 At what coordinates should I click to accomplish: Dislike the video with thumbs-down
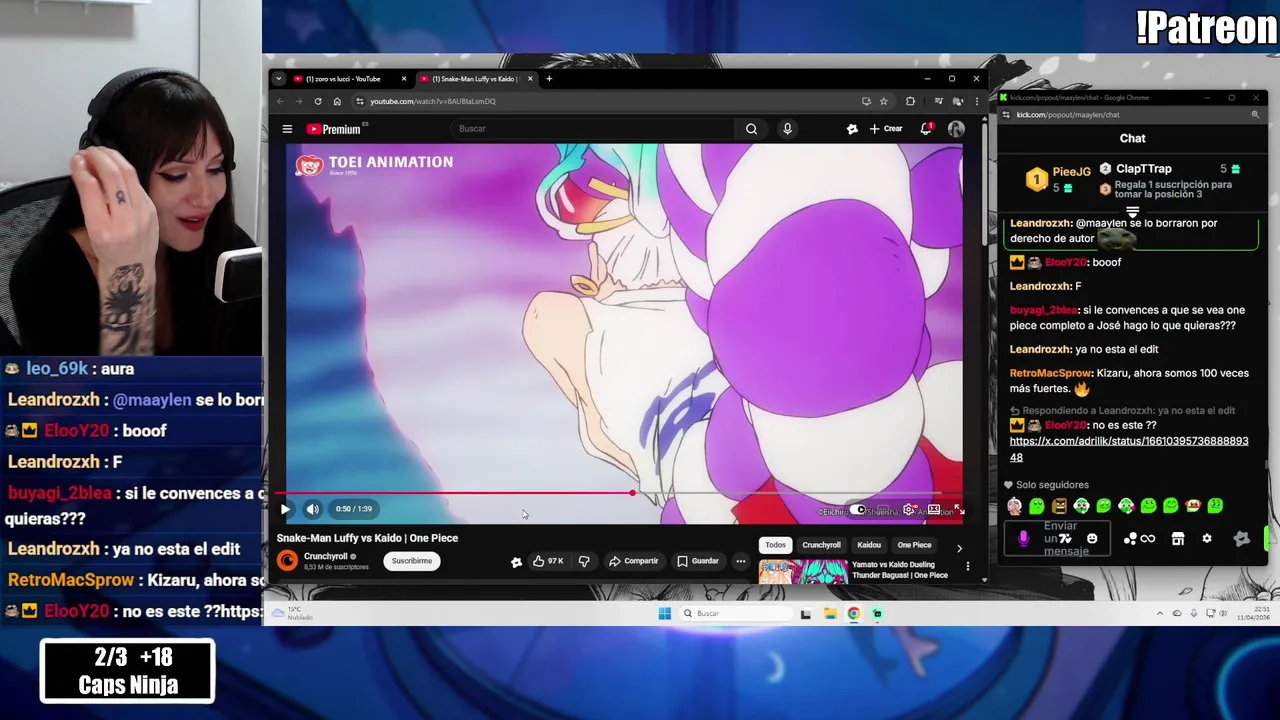(584, 561)
